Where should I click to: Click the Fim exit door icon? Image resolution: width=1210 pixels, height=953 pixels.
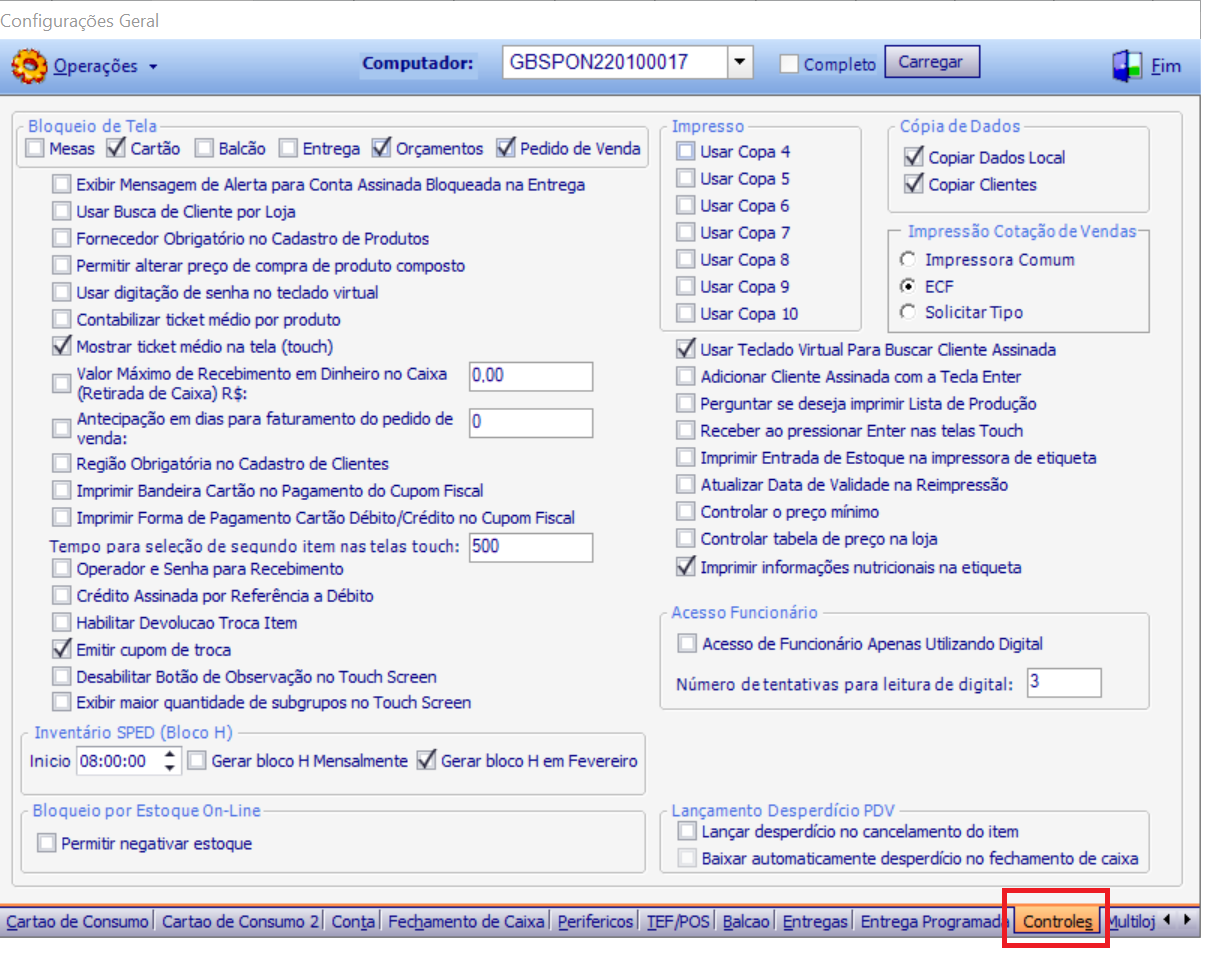point(1127,66)
